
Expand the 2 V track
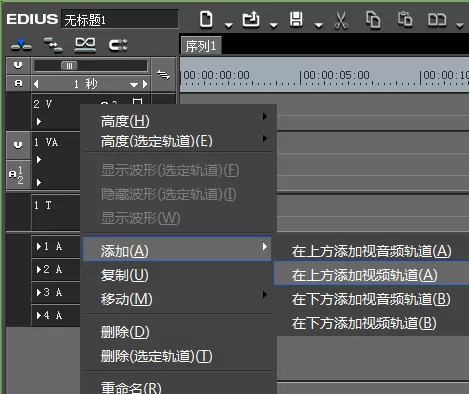(39, 122)
